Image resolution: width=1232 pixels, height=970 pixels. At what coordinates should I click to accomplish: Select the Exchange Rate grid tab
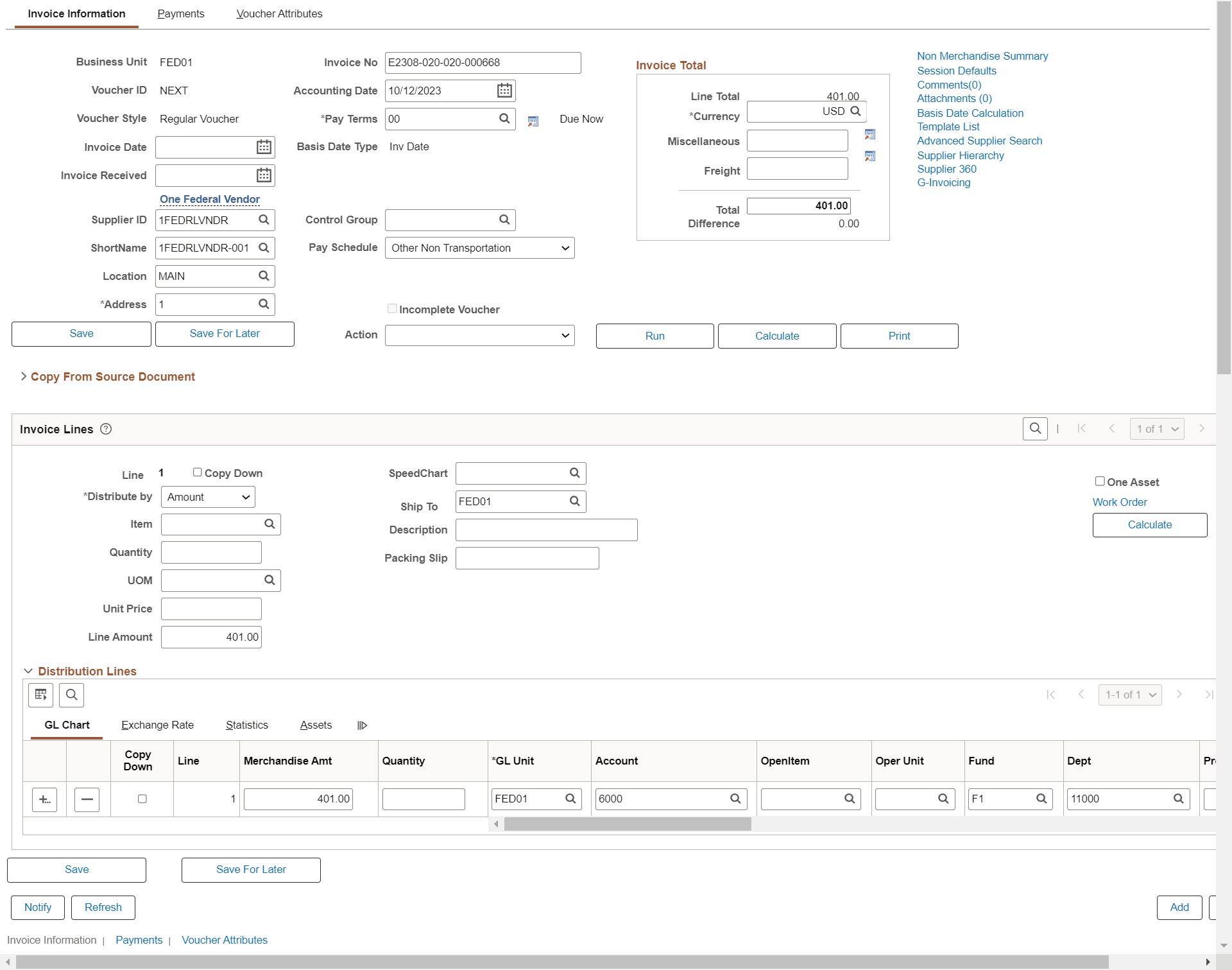click(157, 725)
